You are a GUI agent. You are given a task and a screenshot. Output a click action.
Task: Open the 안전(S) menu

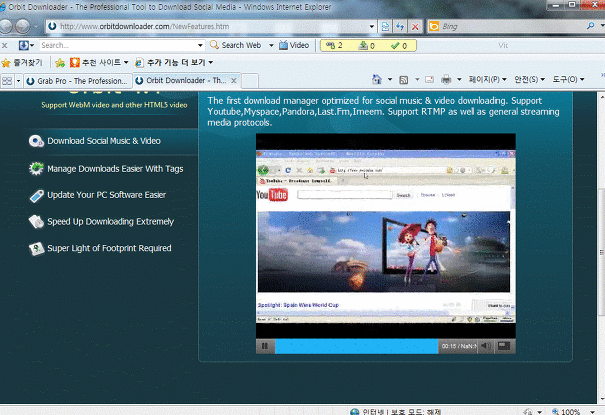click(x=529, y=79)
